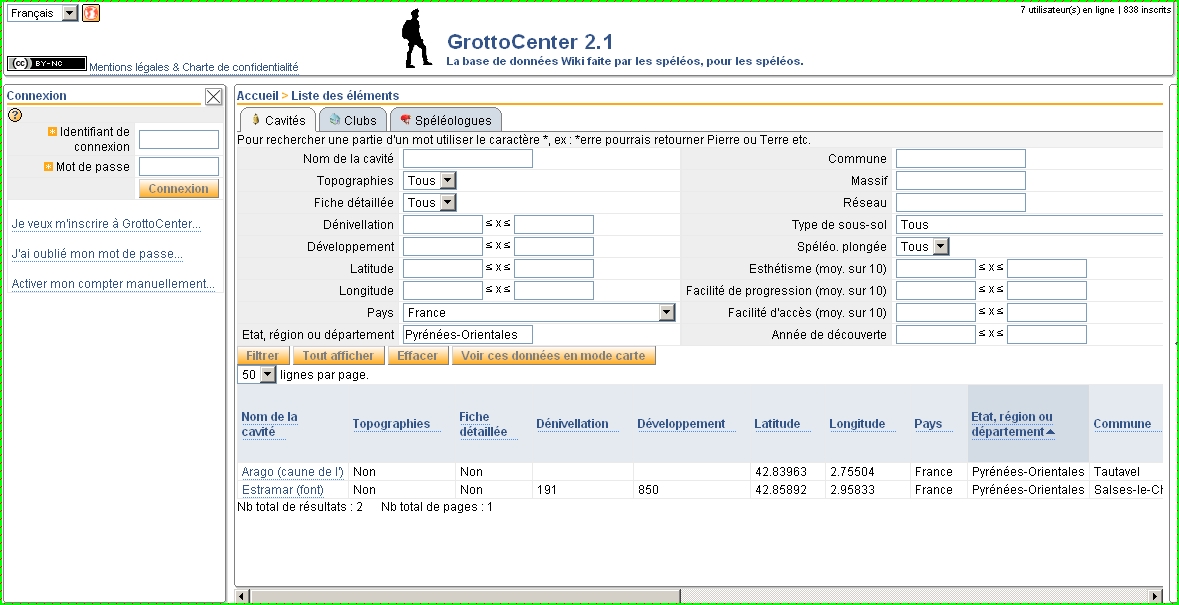Viewport: 1179px width, 605px height.
Task: Open Mentions légales & Charte de confidentialité
Action: point(194,68)
